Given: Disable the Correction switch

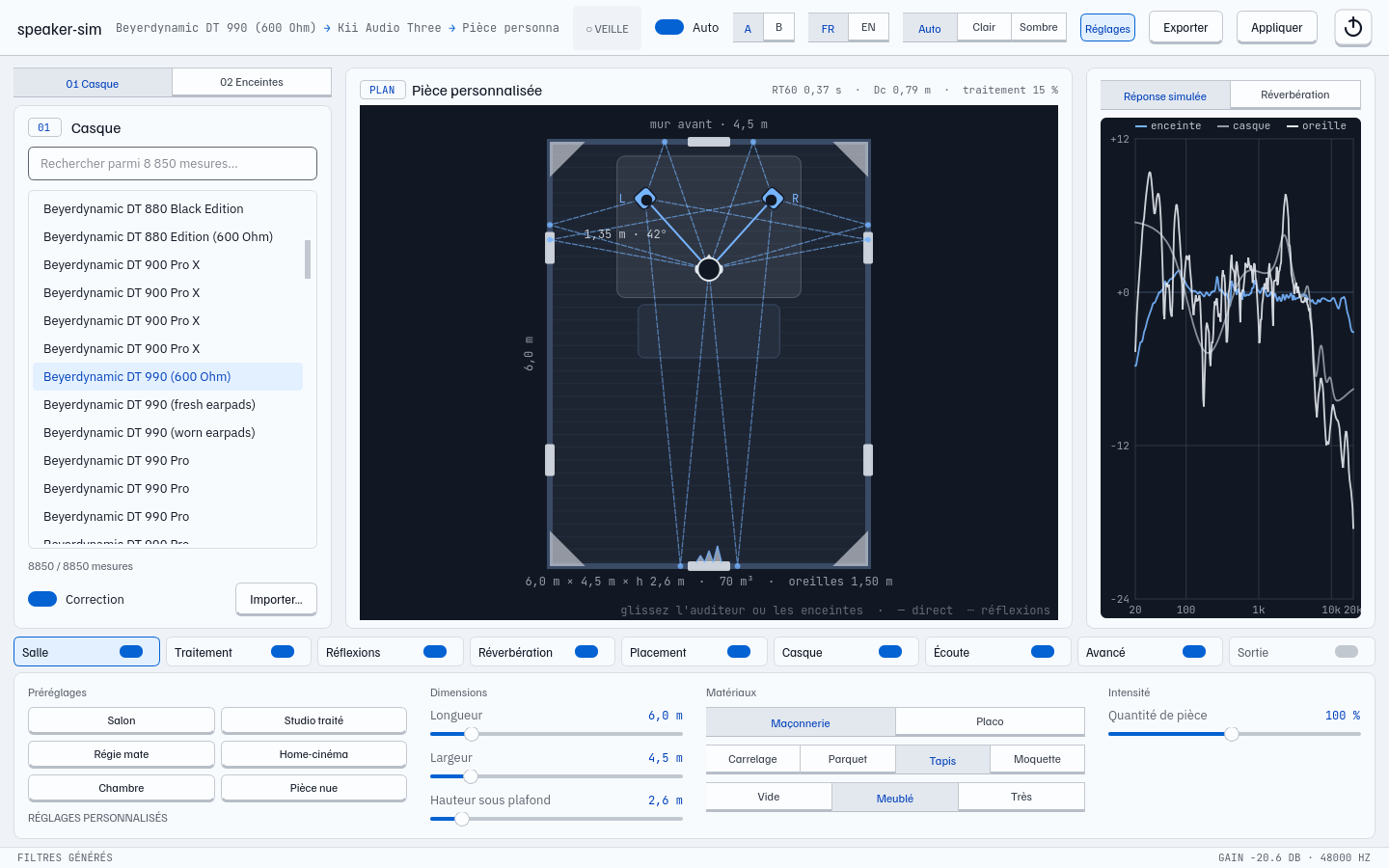Looking at the screenshot, I should (42, 599).
